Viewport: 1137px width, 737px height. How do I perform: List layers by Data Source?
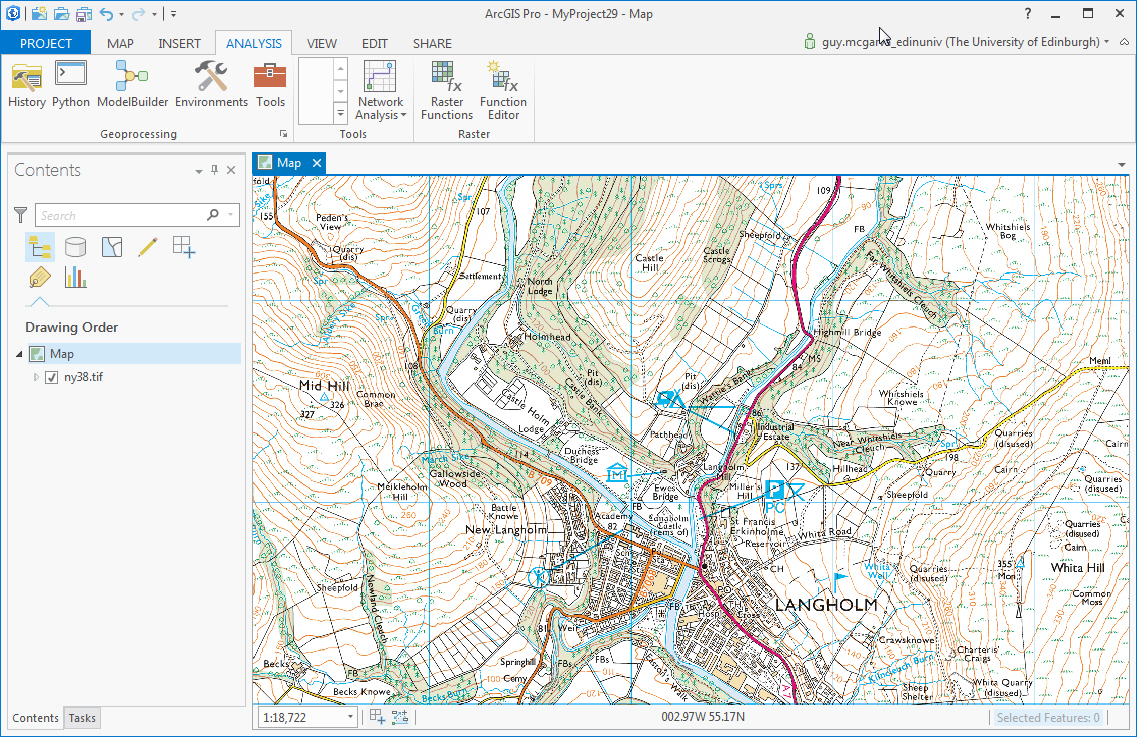point(75,247)
